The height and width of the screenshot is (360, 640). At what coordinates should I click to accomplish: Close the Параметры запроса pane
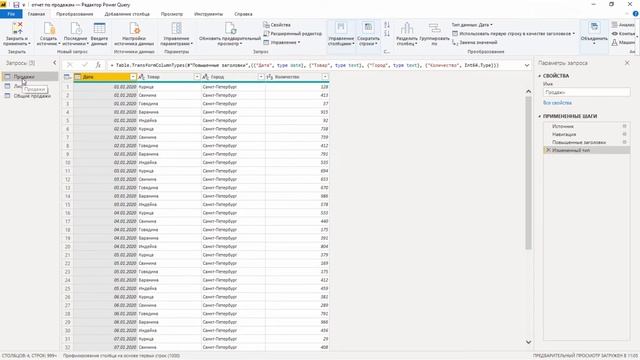coord(627,63)
